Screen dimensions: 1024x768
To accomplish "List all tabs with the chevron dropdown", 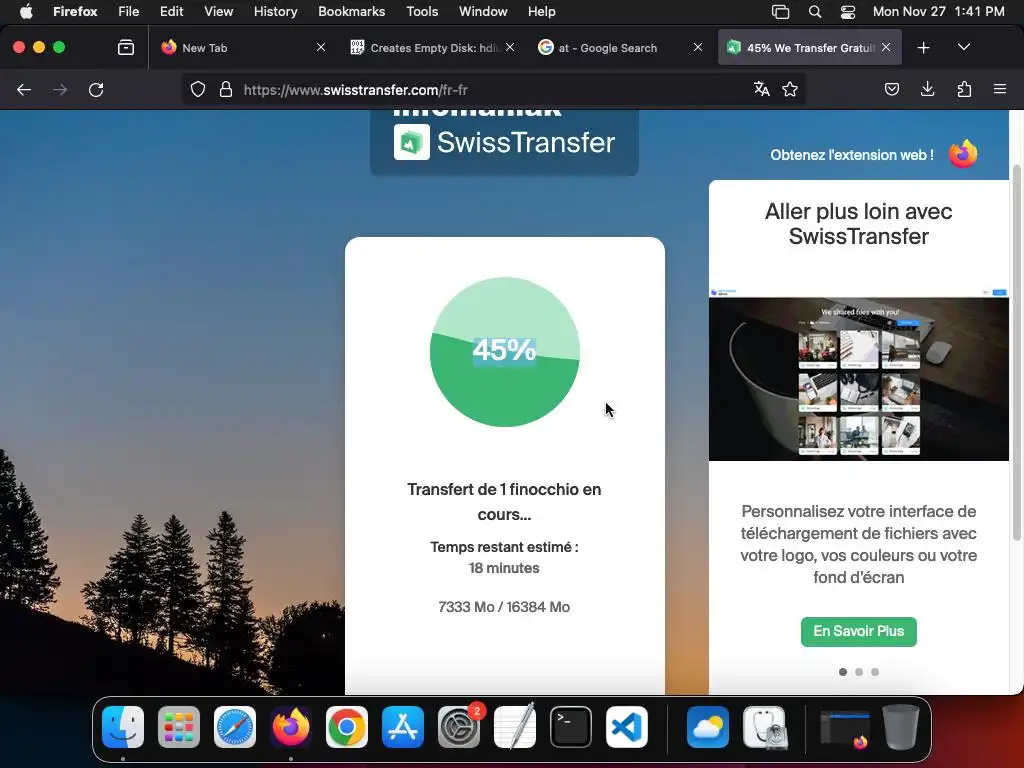I will tap(964, 48).
